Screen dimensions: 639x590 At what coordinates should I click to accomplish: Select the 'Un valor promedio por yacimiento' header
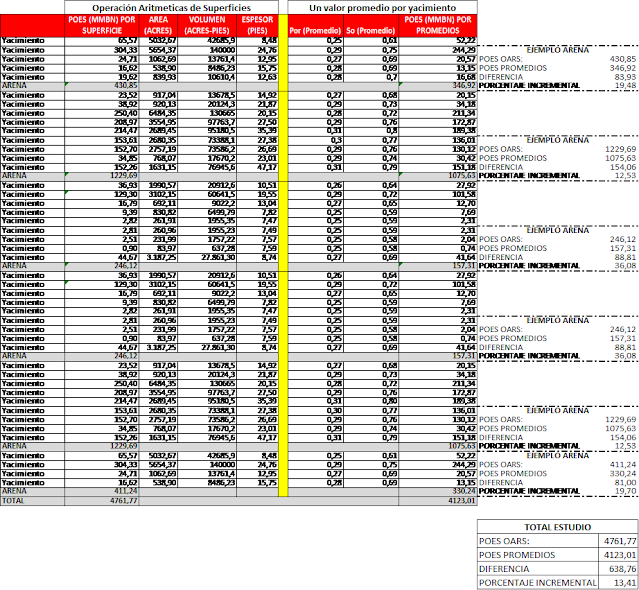click(382, 7)
